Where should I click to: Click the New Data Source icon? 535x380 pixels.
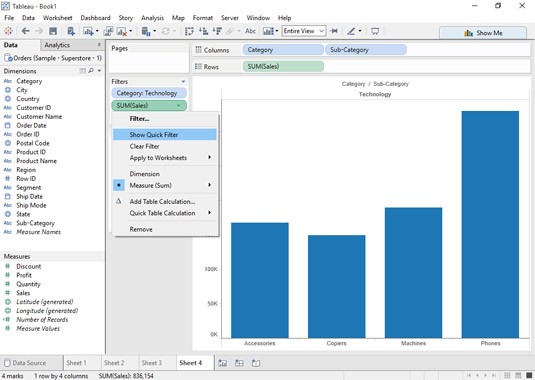71,31
